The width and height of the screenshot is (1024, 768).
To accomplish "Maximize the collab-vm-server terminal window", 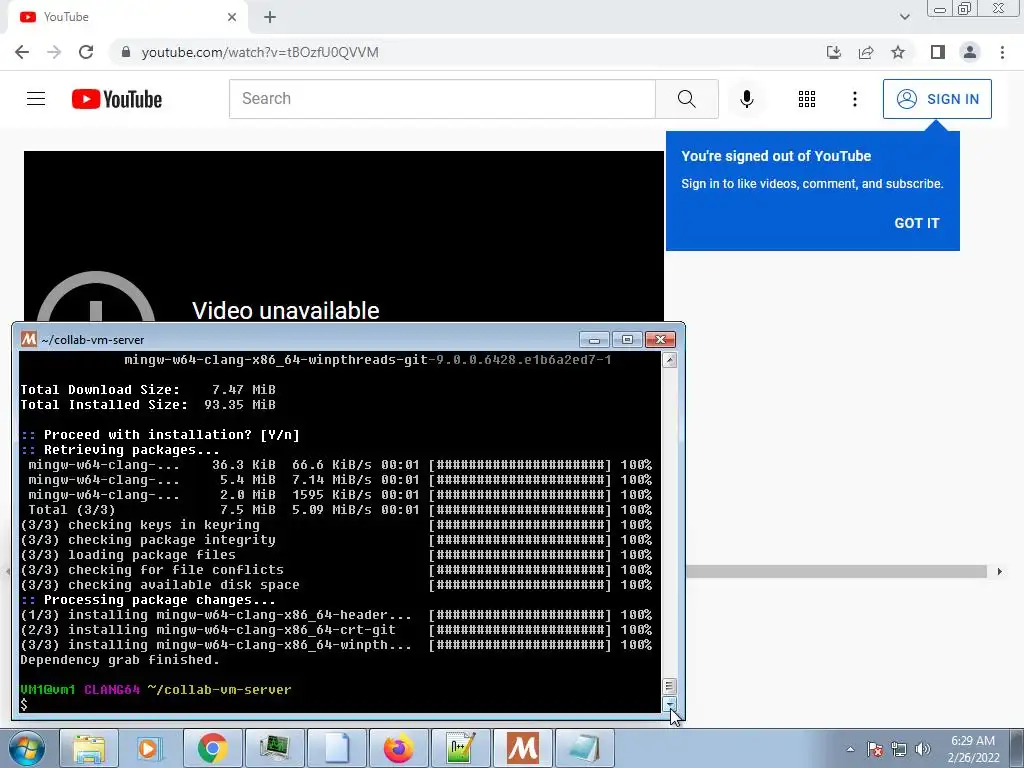I will pos(628,340).
